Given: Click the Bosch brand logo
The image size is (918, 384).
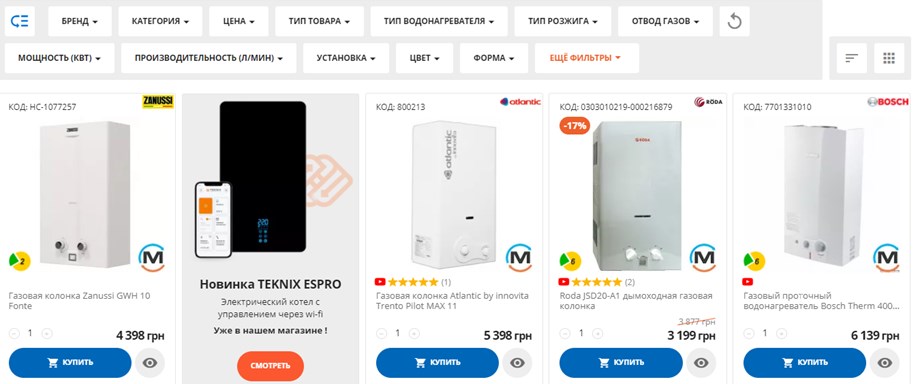Looking at the screenshot, I should tap(888, 101).
